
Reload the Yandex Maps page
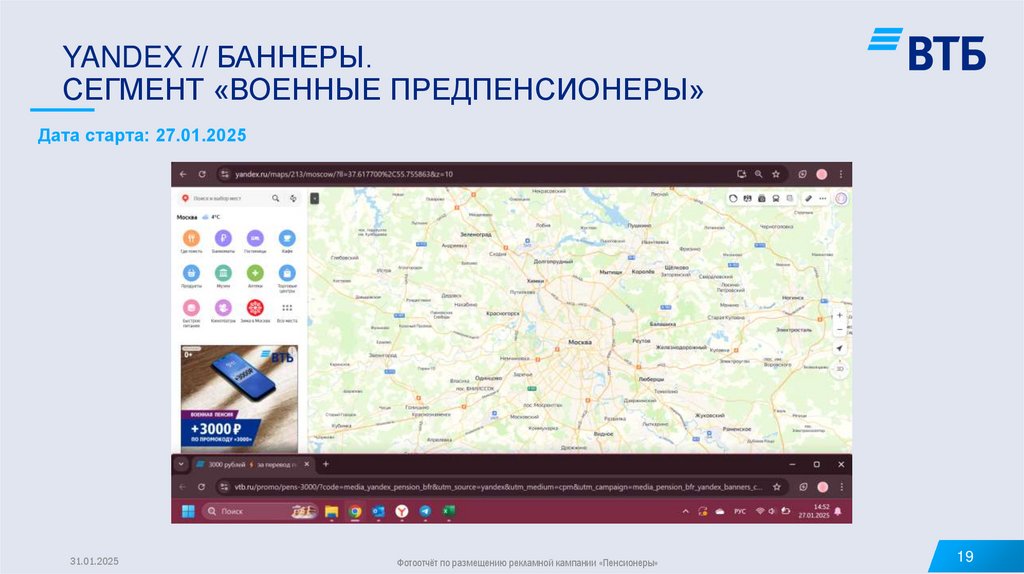coord(202,174)
